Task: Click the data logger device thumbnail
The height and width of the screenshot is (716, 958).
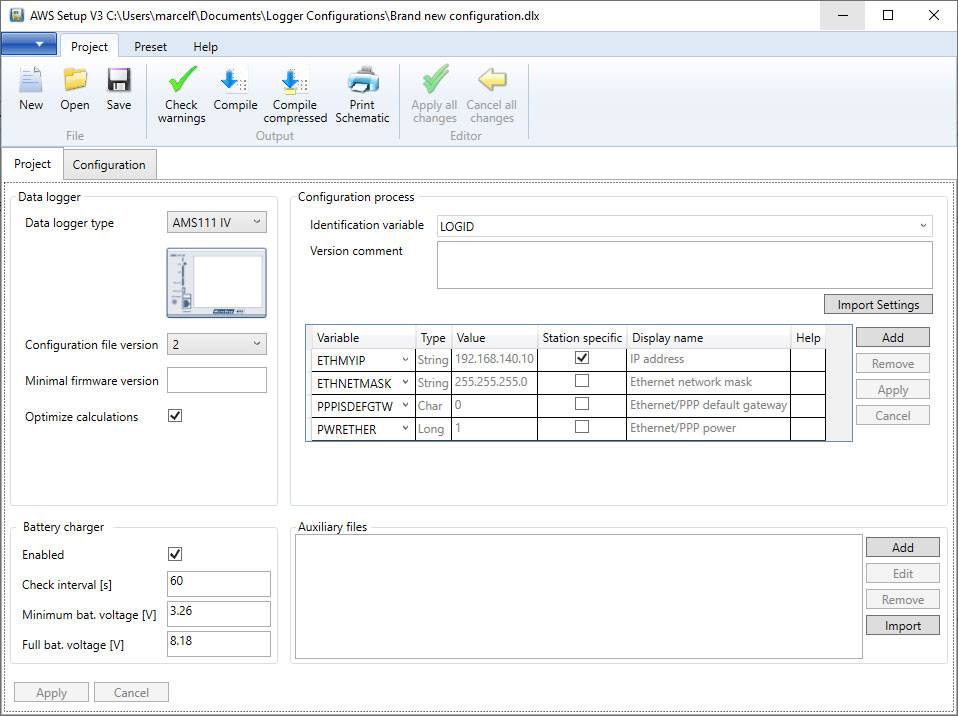Action: pyautogui.click(x=217, y=283)
